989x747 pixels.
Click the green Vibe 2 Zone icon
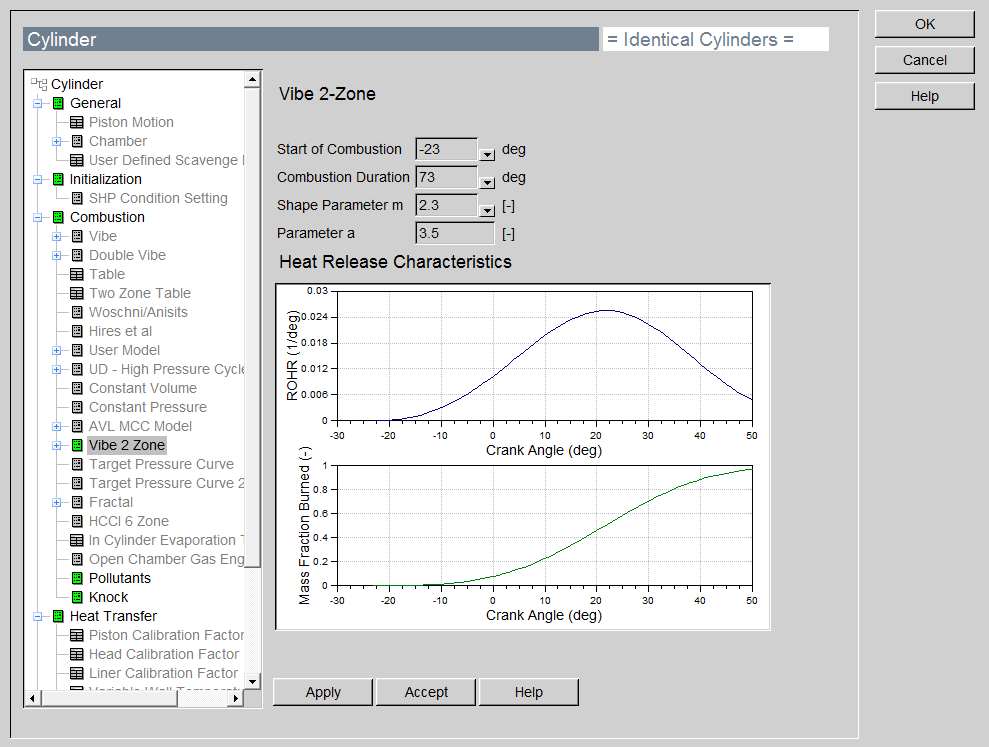pyautogui.click(x=77, y=445)
